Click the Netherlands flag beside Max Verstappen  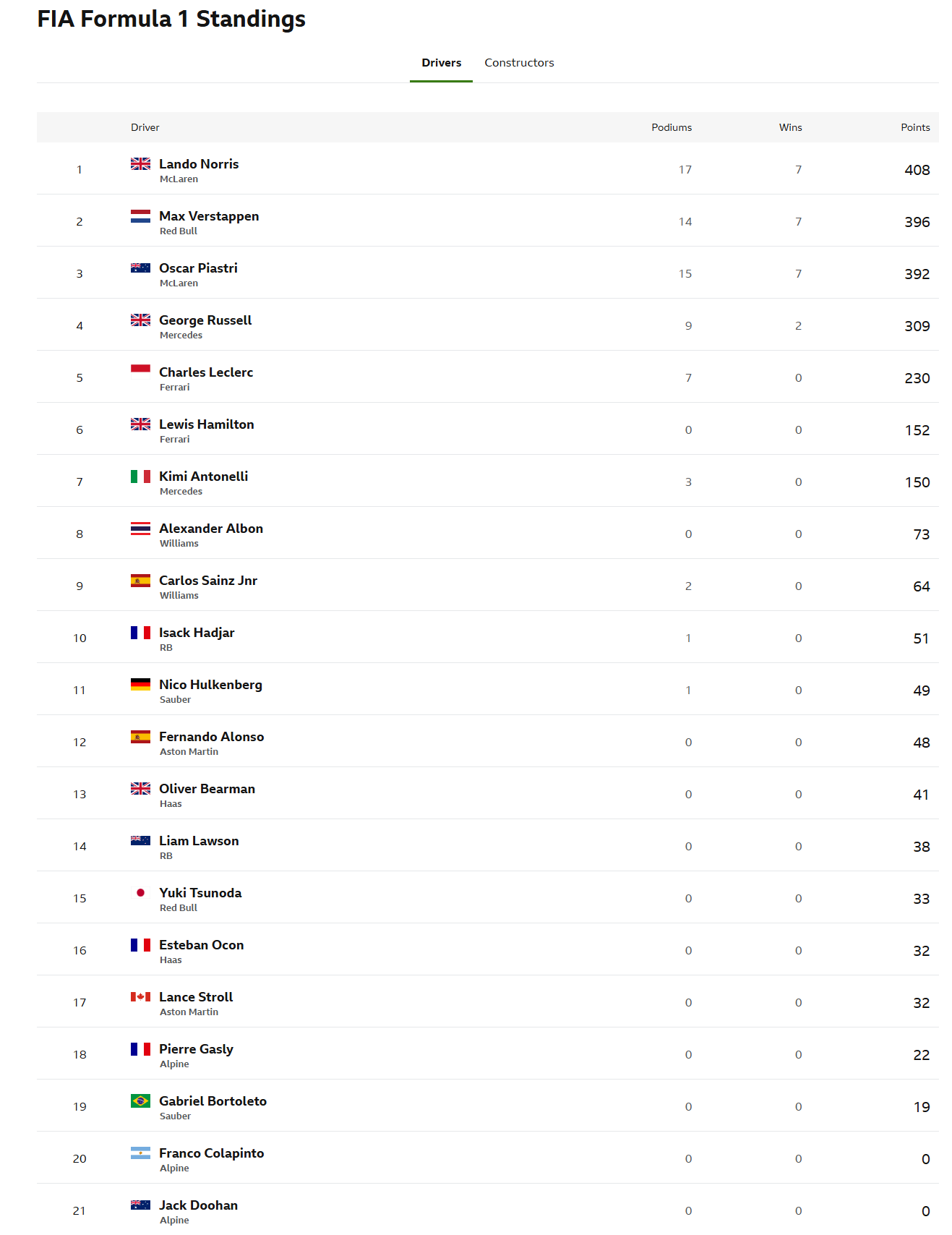point(140,216)
